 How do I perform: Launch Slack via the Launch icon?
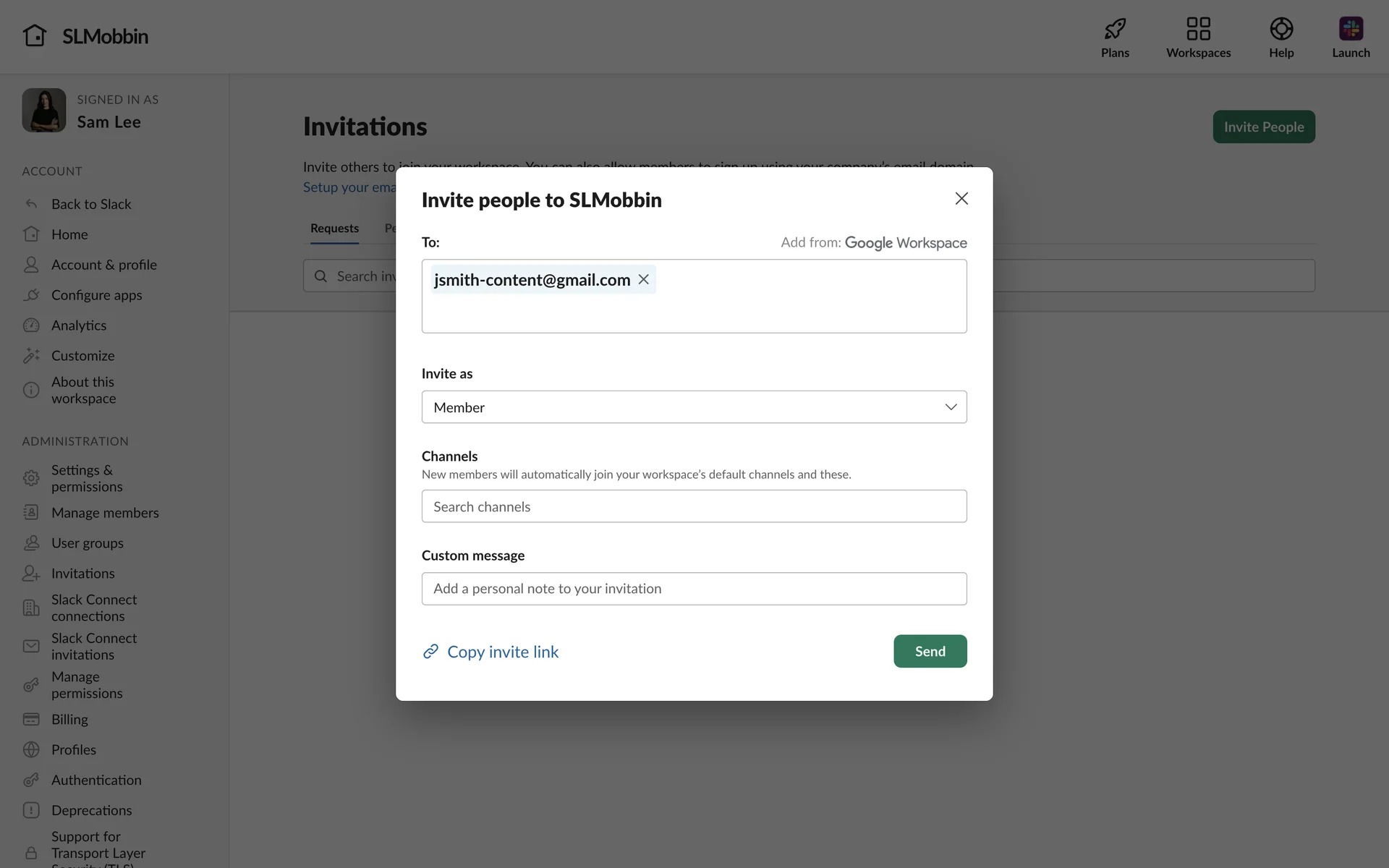point(1350,29)
